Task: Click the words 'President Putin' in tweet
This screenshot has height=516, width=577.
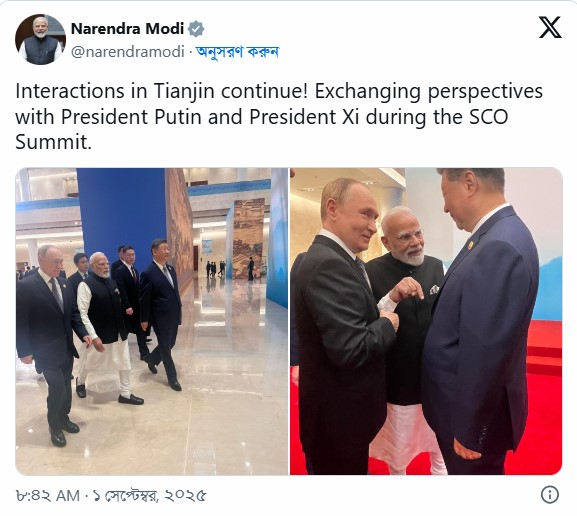Action: tap(131, 117)
